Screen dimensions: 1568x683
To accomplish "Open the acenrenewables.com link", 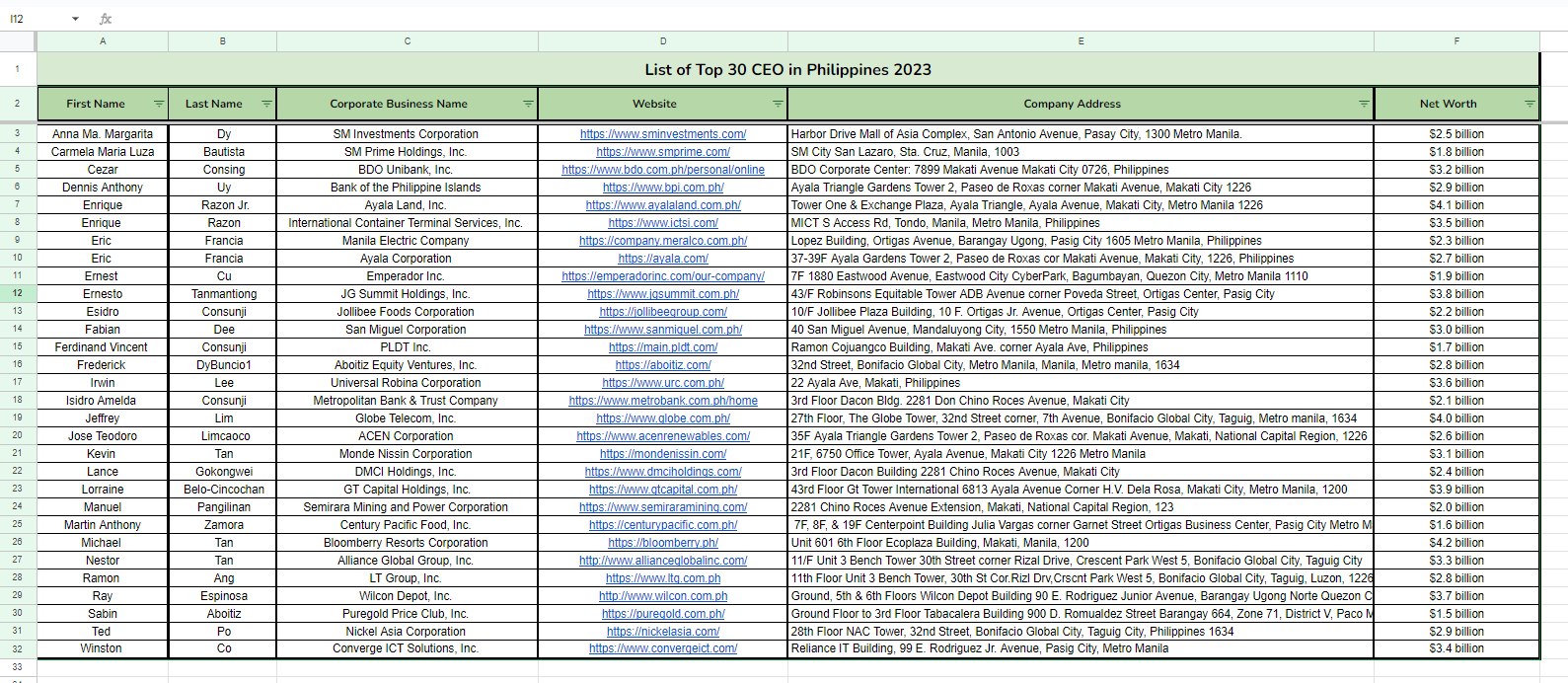I will pos(663,436).
